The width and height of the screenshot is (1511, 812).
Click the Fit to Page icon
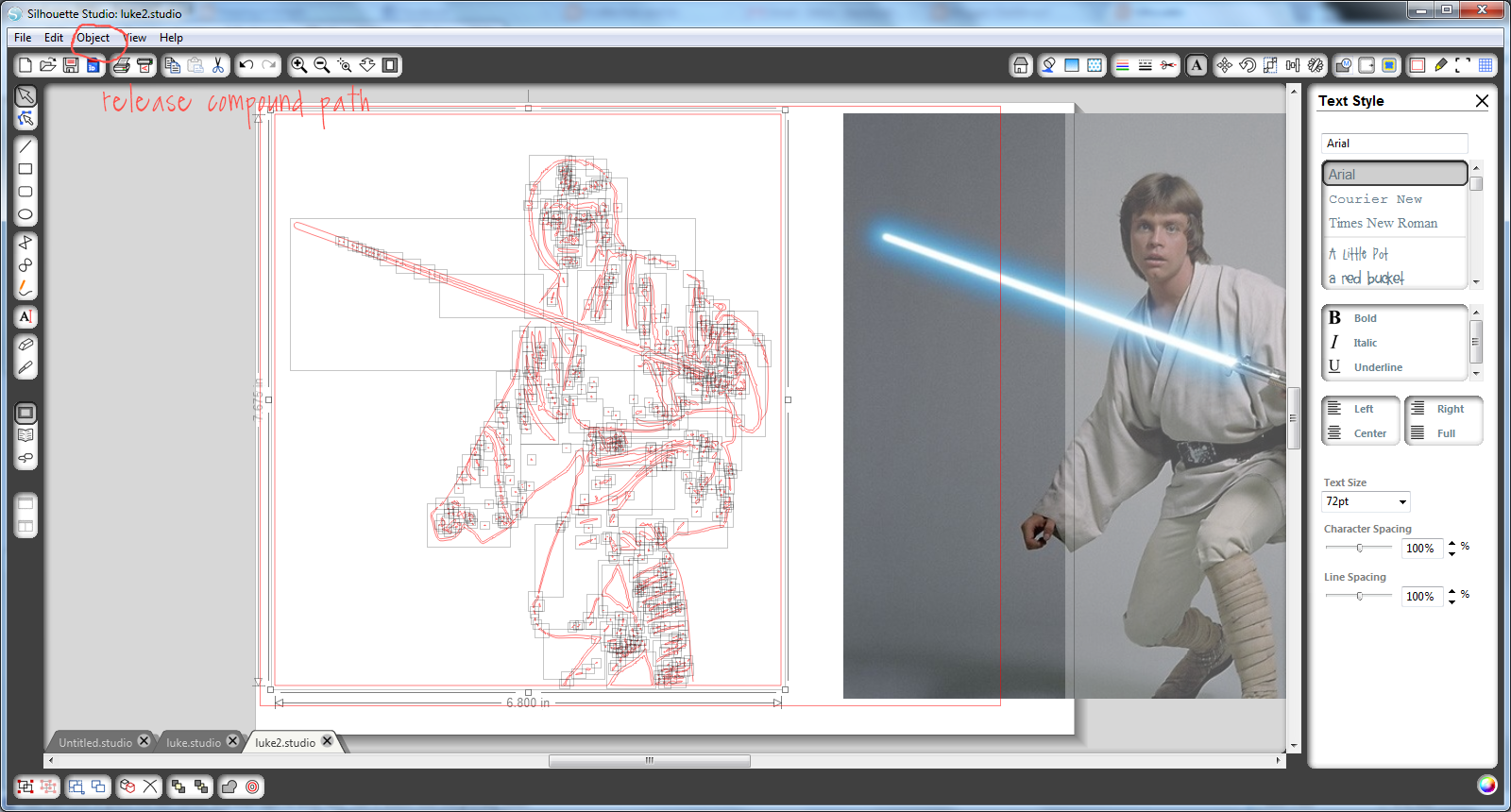coord(390,65)
